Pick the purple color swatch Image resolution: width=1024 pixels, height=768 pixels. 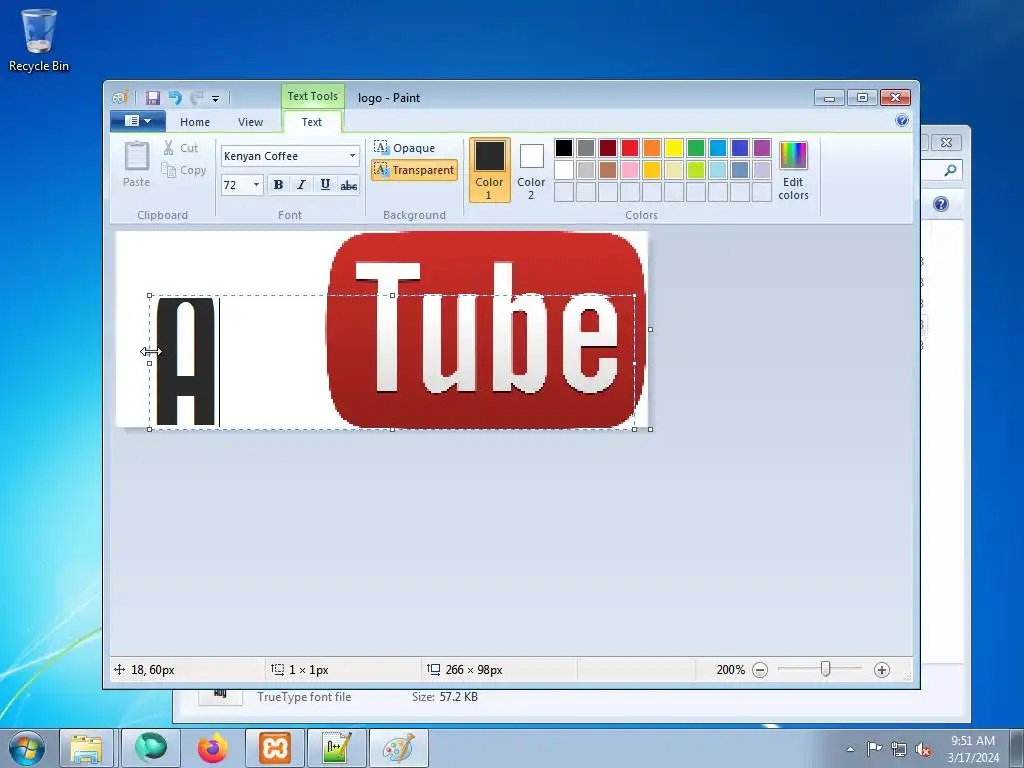point(761,148)
